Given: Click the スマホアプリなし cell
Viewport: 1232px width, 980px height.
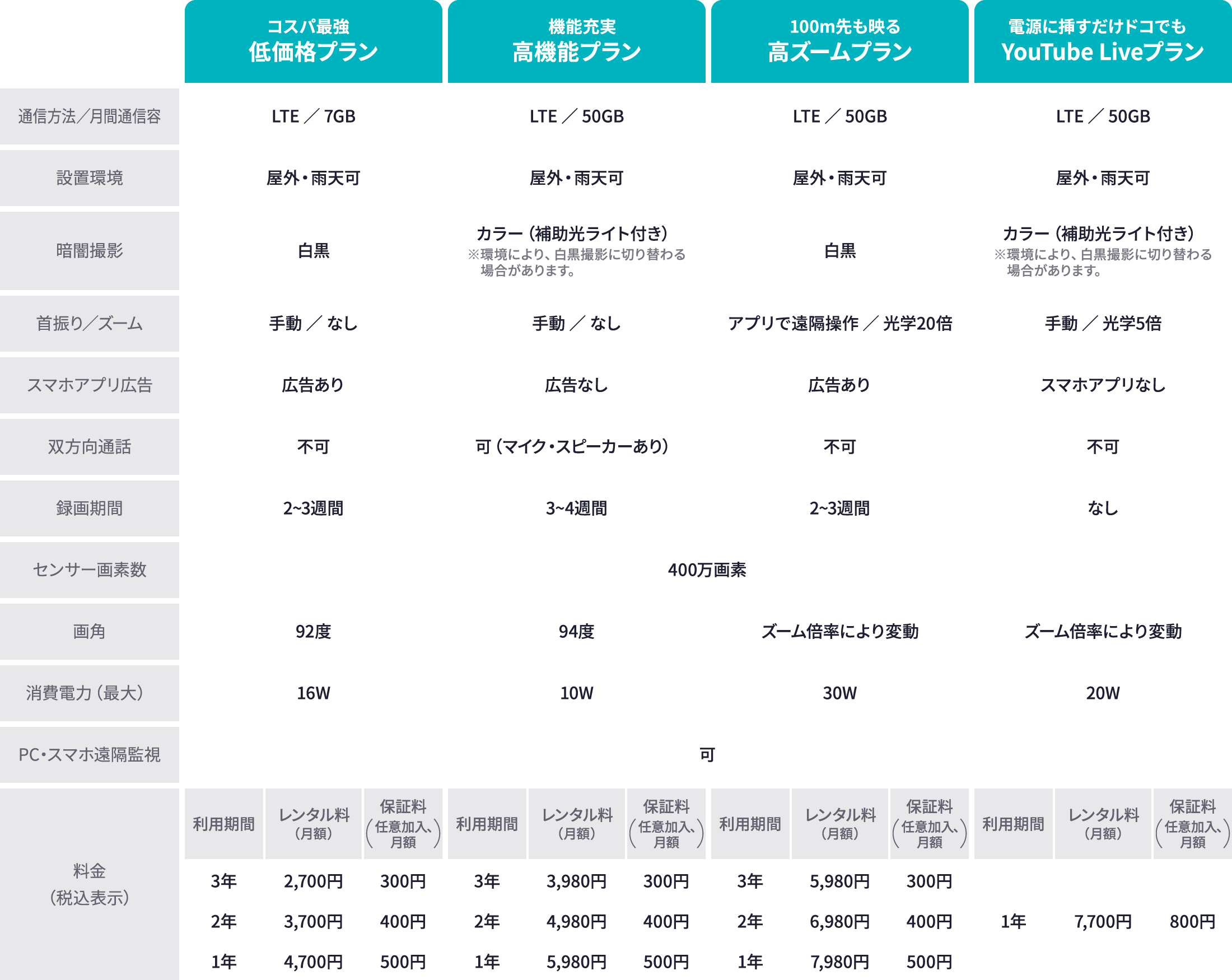Looking at the screenshot, I should pos(1102,385).
